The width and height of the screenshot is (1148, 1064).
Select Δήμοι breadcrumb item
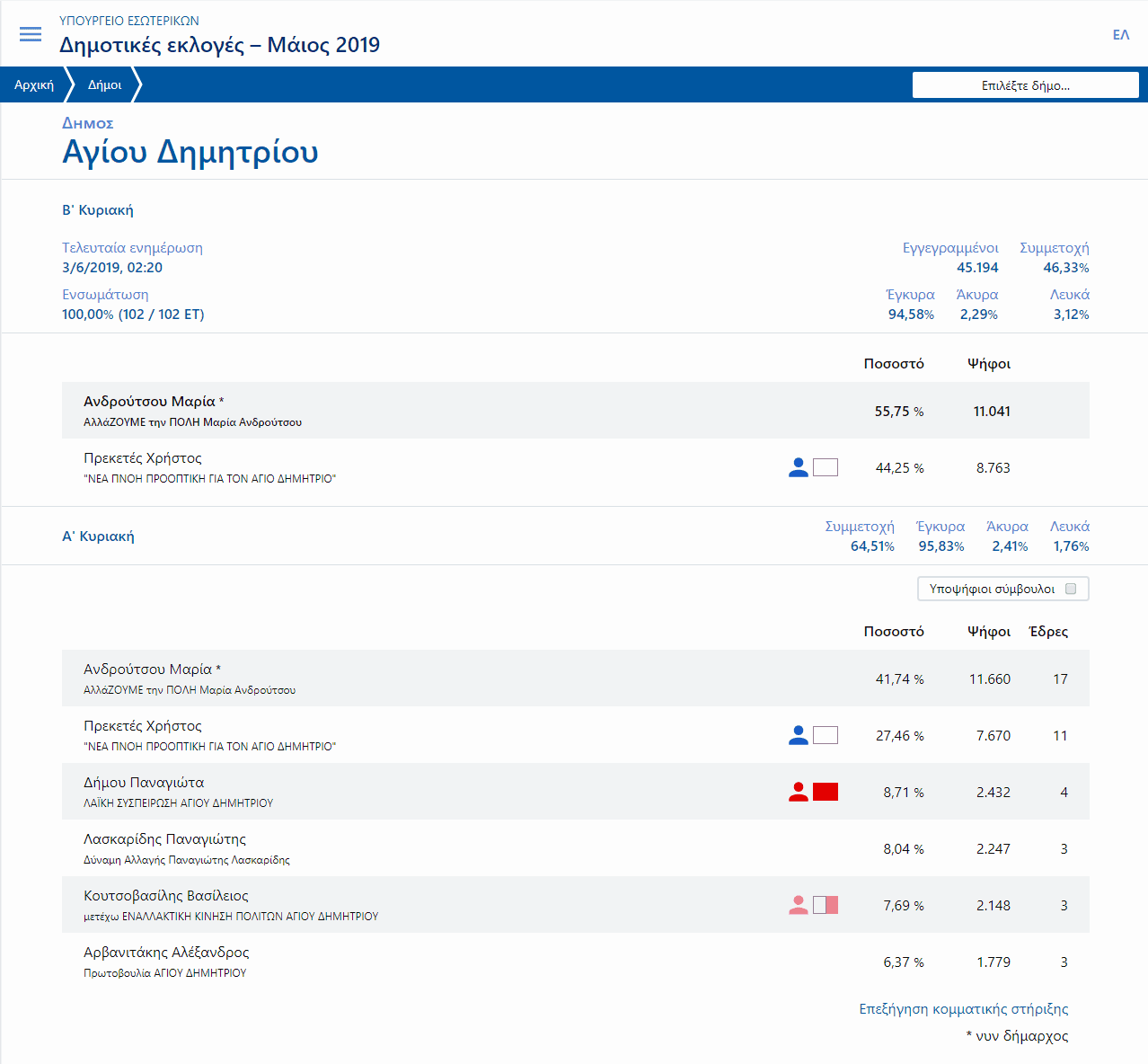tap(104, 85)
